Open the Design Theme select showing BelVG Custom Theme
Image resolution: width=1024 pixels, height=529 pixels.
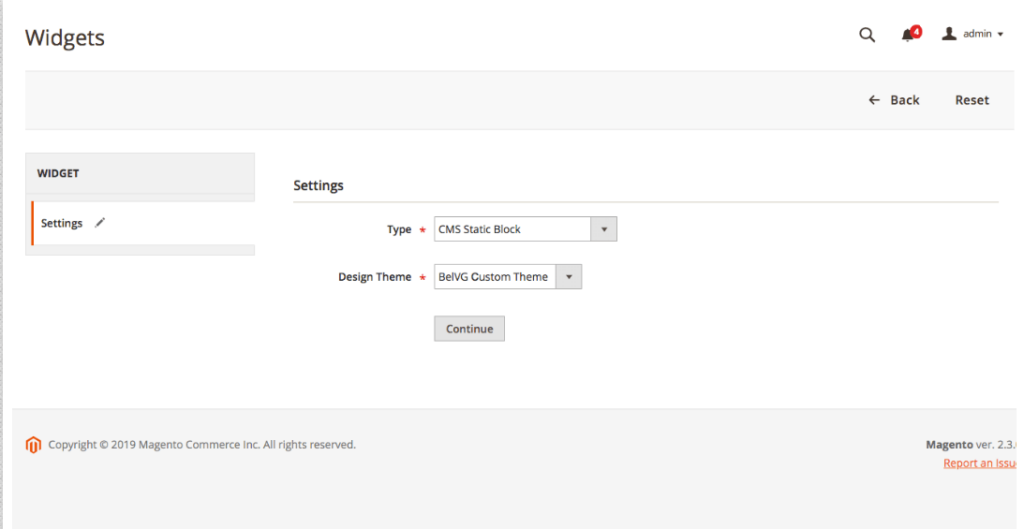507,277
